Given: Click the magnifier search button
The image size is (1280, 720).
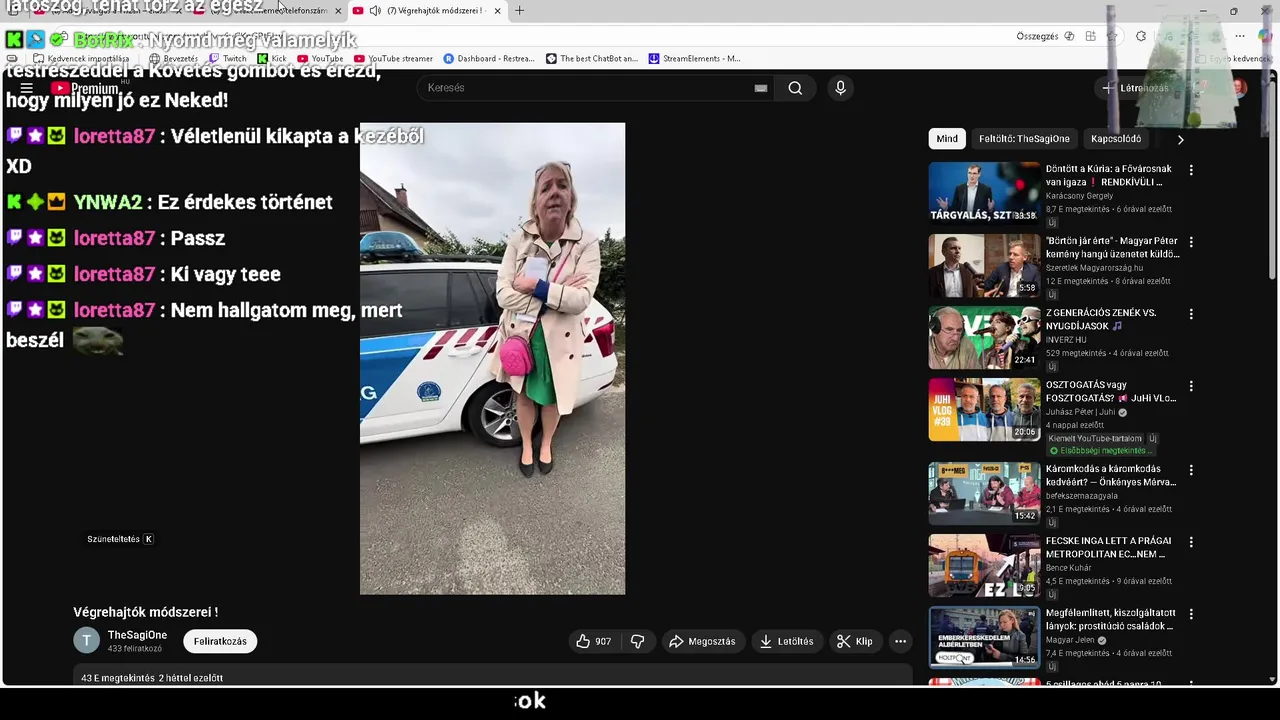Looking at the screenshot, I should point(795,88).
